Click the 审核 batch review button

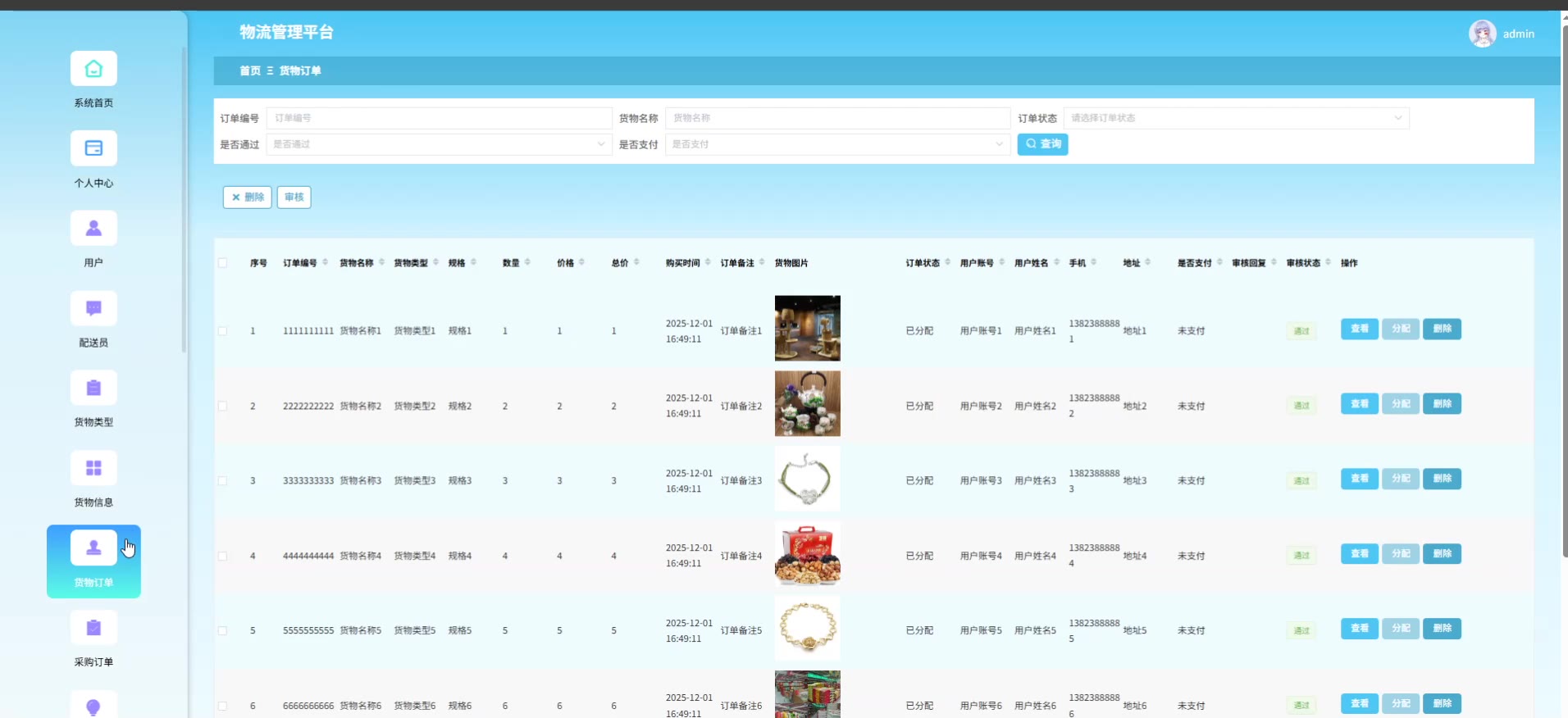tap(294, 197)
